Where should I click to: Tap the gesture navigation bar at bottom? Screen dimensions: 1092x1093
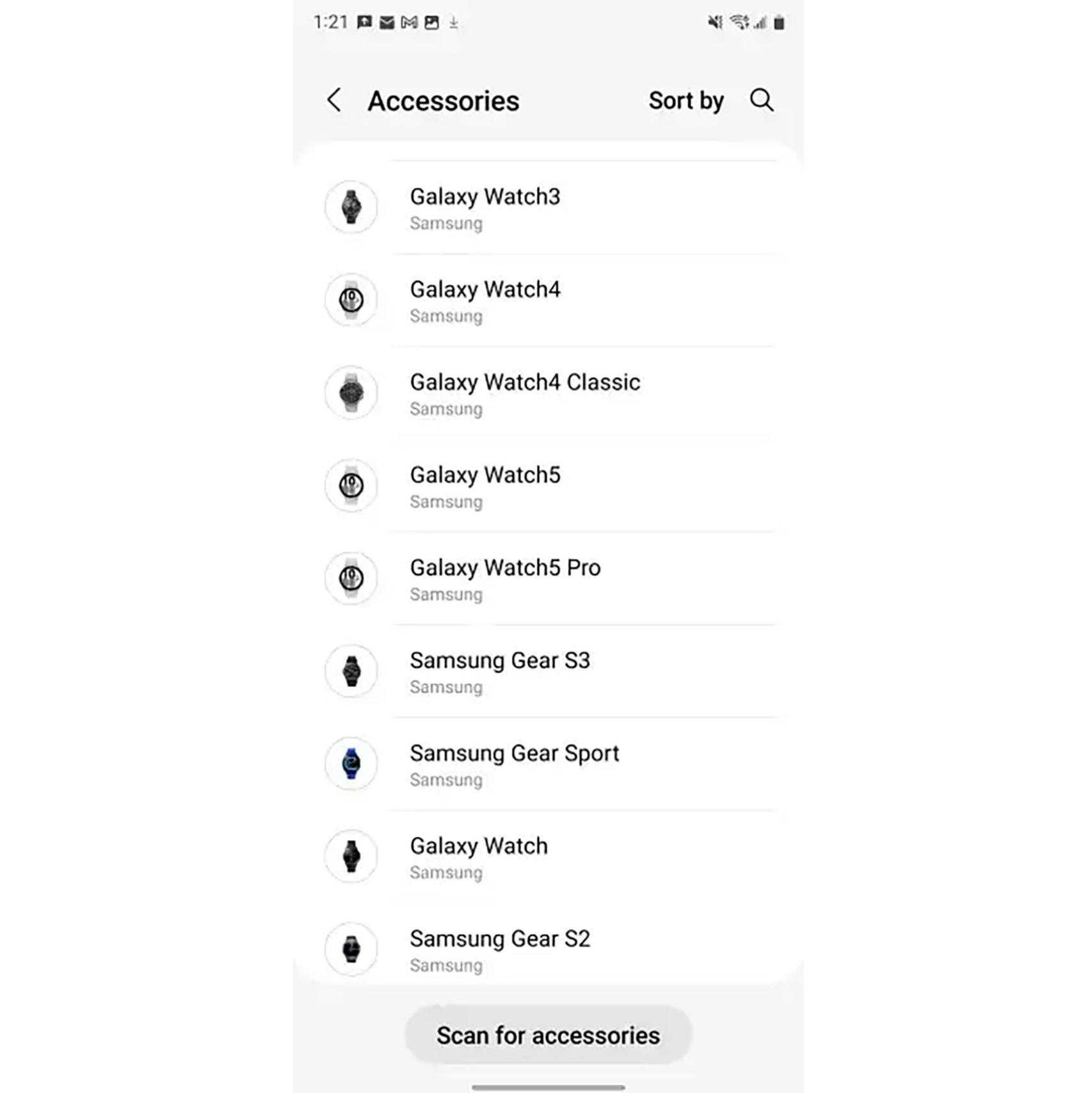click(546, 1083)
